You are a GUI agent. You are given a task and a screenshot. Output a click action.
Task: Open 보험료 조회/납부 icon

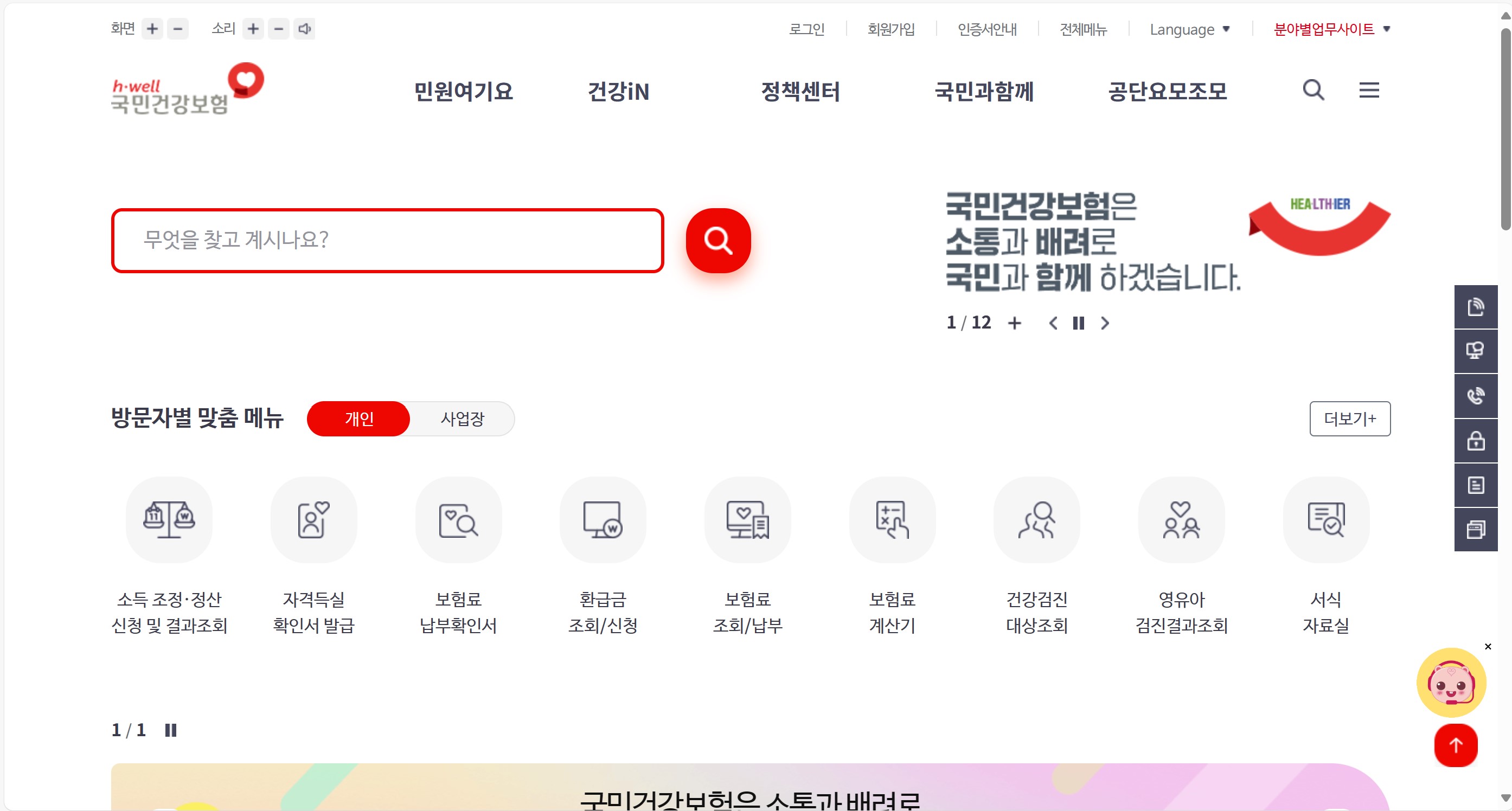(747, 519)
